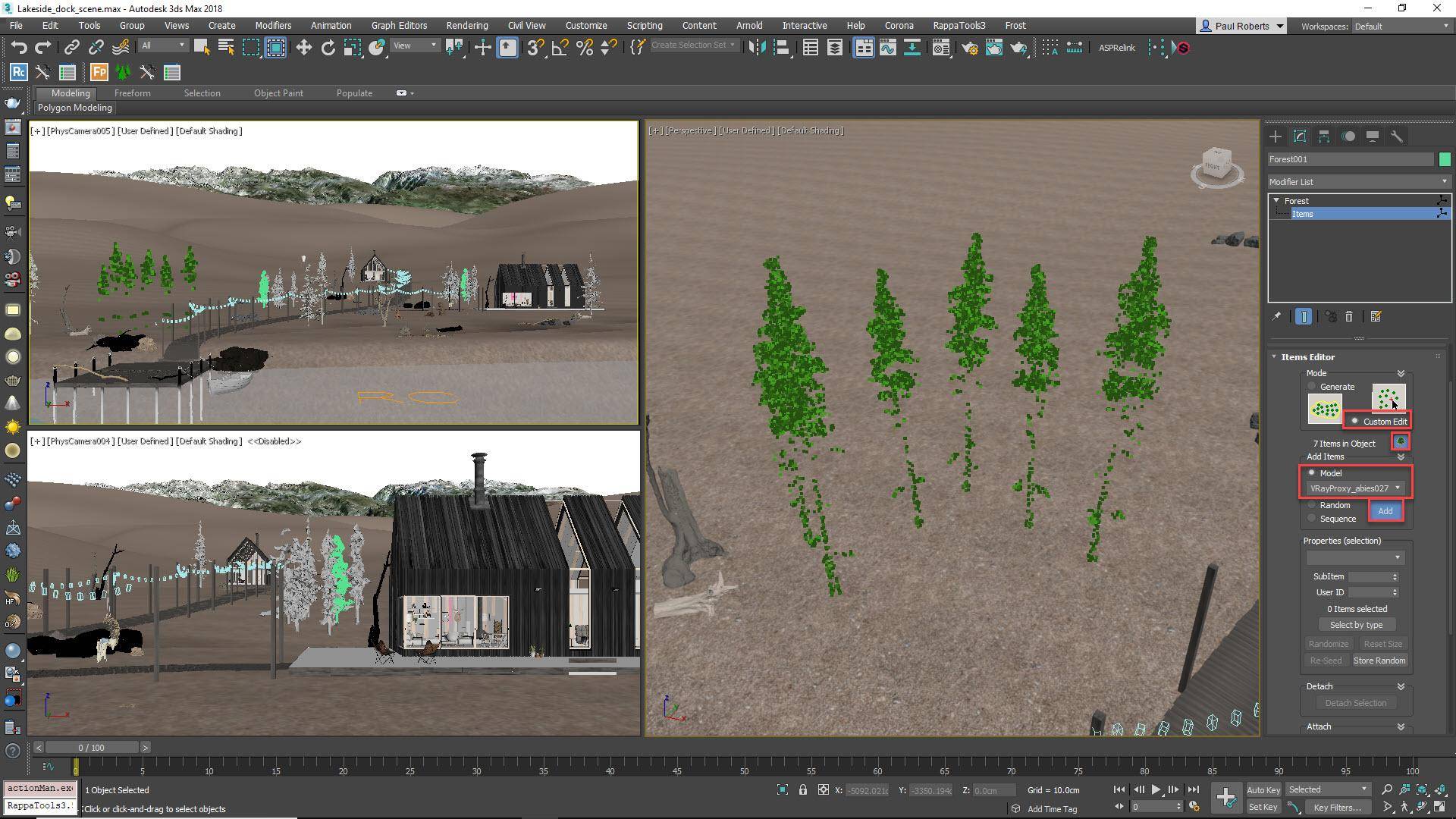Image resolution: width=1456 pixels, height=819 pixels.
Task: Click the Add button to add the model
Action: 1385,511
